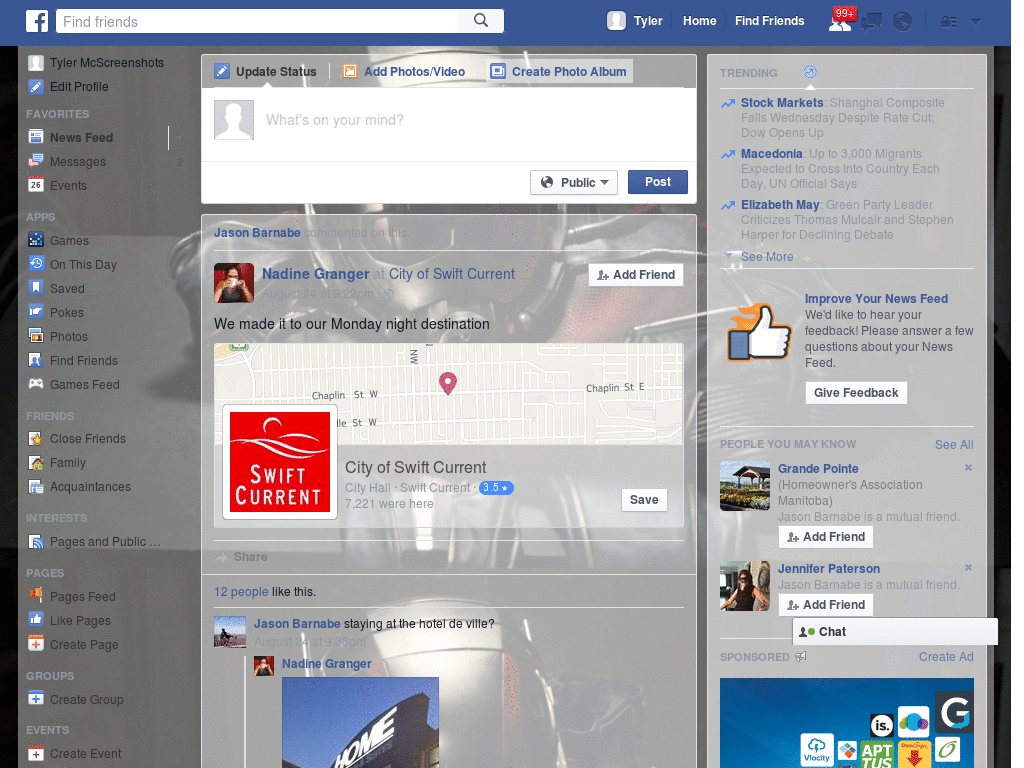Click the Pages and Public feed icon
The height and width of the screenshot is (768, 1024).
(x=36, y=541)
